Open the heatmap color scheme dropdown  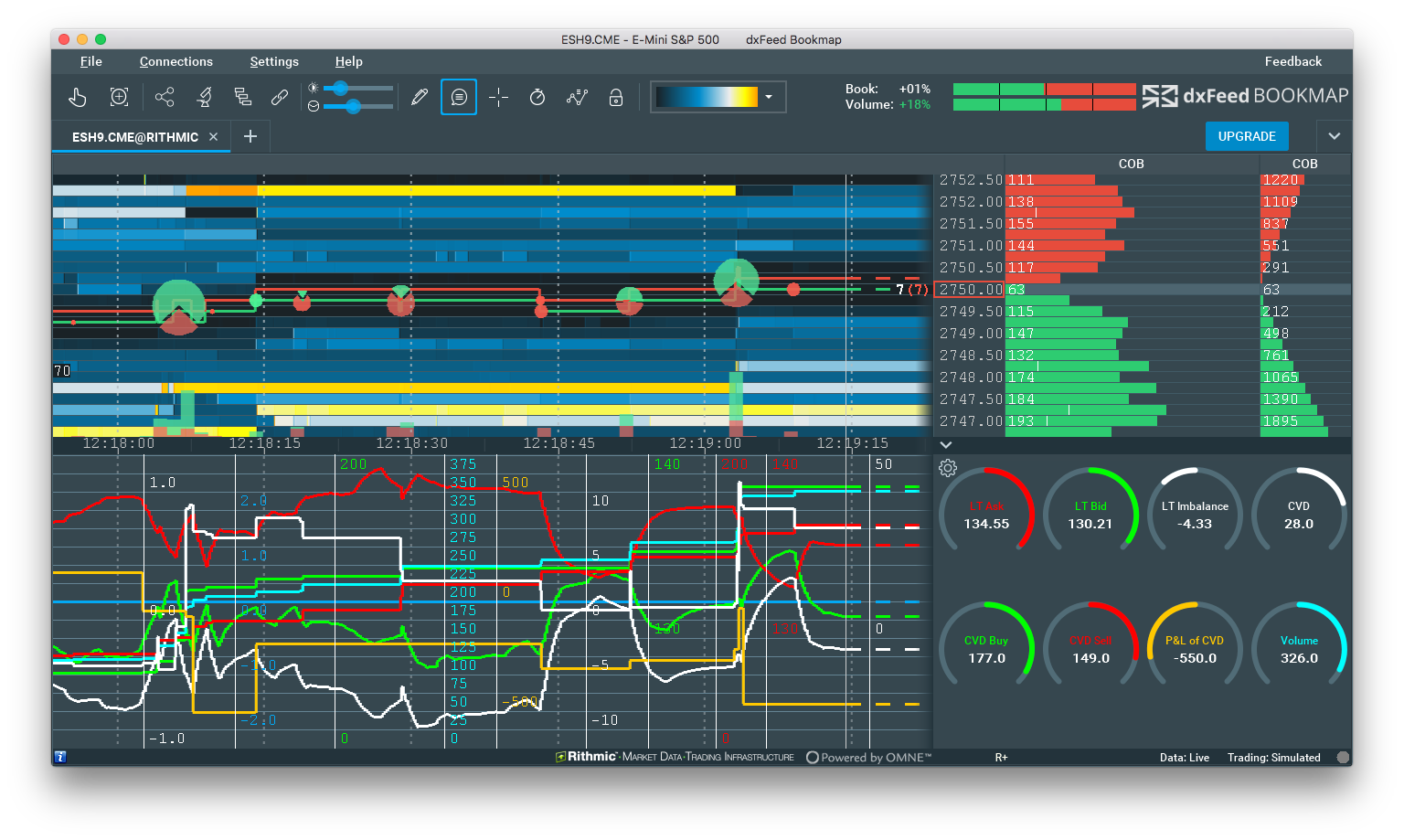pos(769,97)
